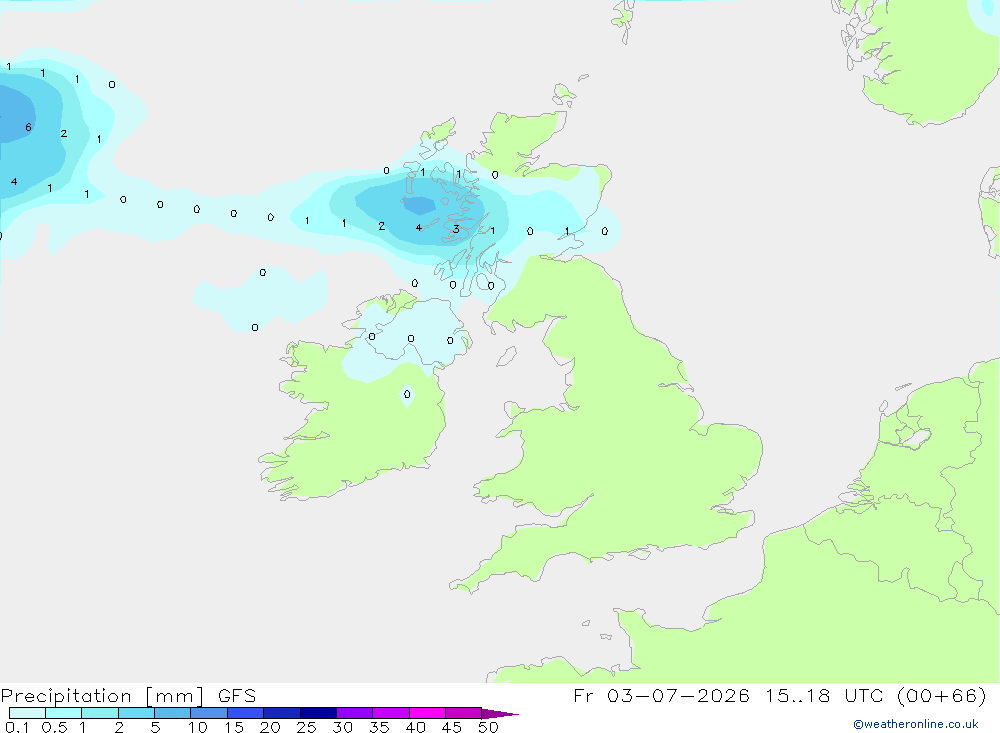Screen dimensions: 1000x733
Task: Click the "3" precipitation value over western Scotland
Action: point(456,229)
